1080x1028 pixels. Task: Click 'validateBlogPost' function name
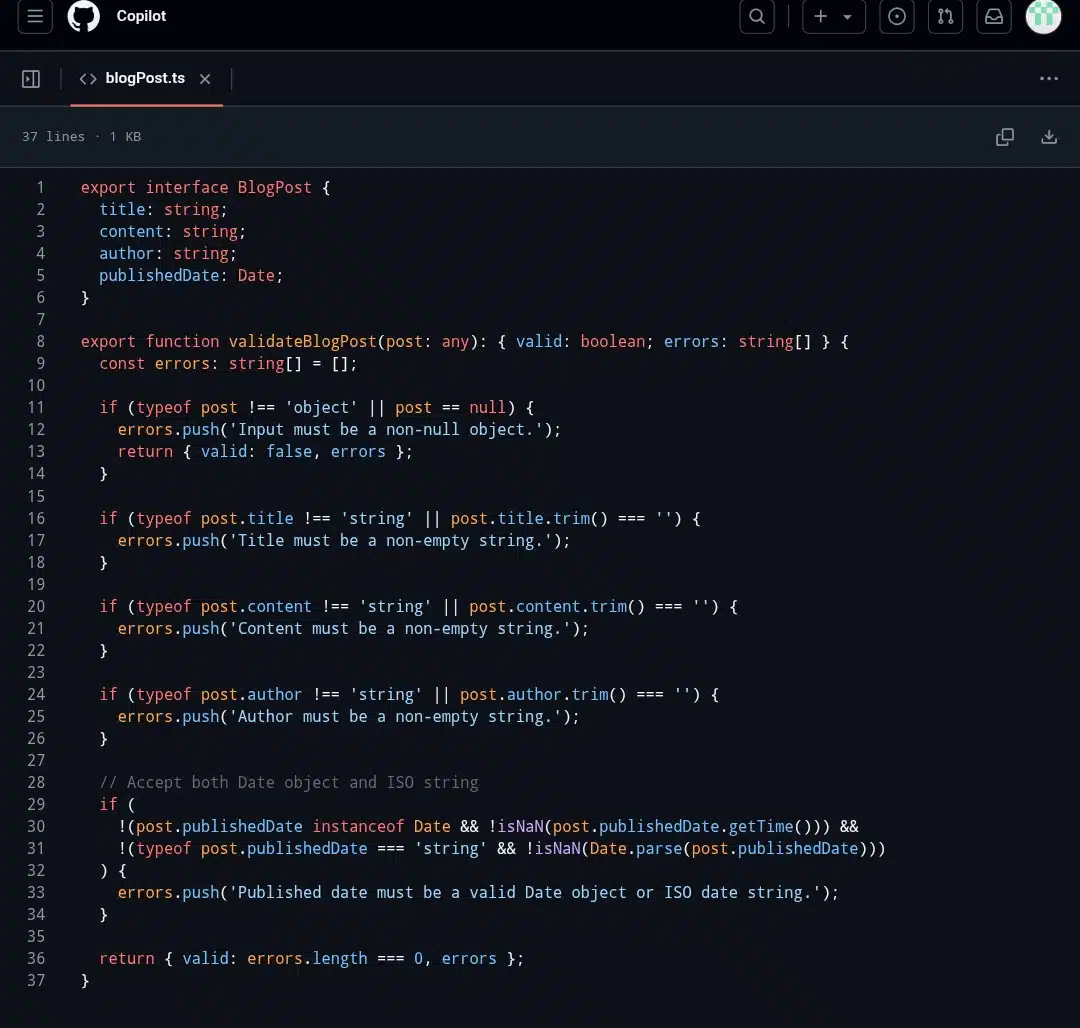pyautogui.click(x=302, y=342)
